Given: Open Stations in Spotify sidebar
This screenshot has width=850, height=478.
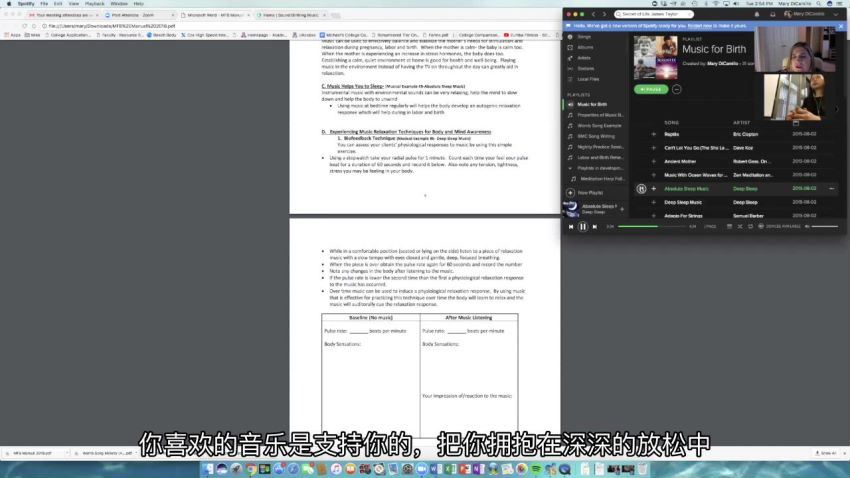Looking at the screenshot, I should pyautogui.click(x=585, y=69).
